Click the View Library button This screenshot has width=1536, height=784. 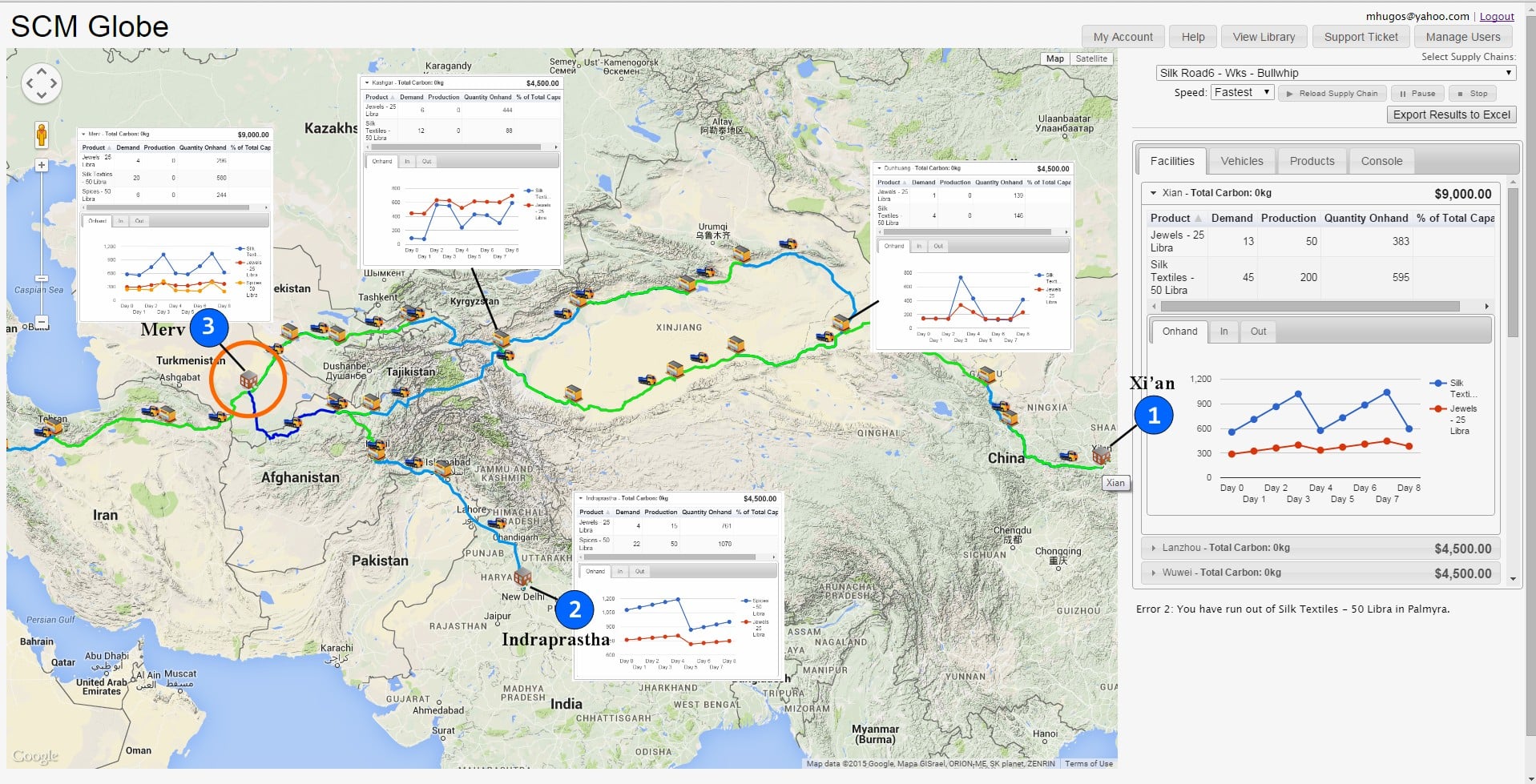[x=1264, y=37]
